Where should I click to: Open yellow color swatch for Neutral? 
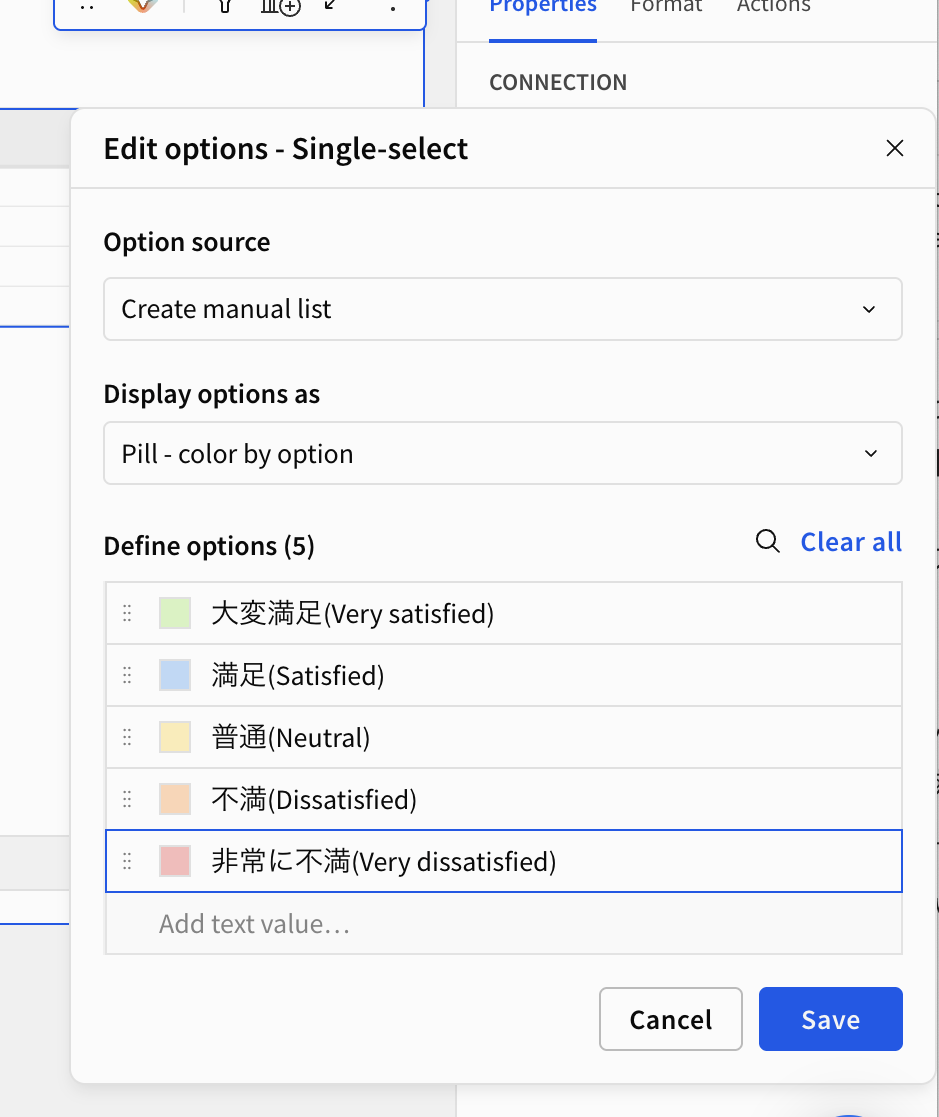tap(175, 737)
